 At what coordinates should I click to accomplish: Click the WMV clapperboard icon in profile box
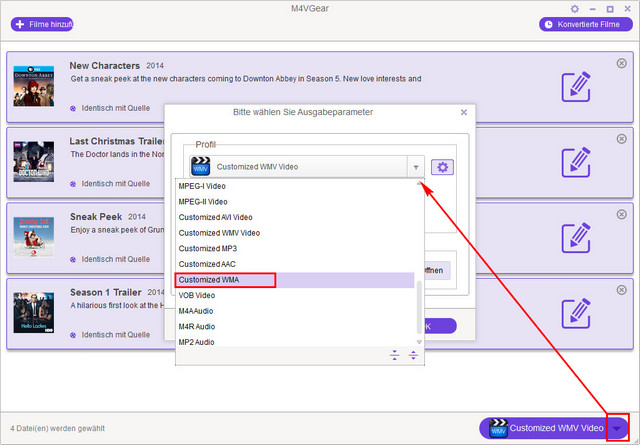(x=201, y=167)
